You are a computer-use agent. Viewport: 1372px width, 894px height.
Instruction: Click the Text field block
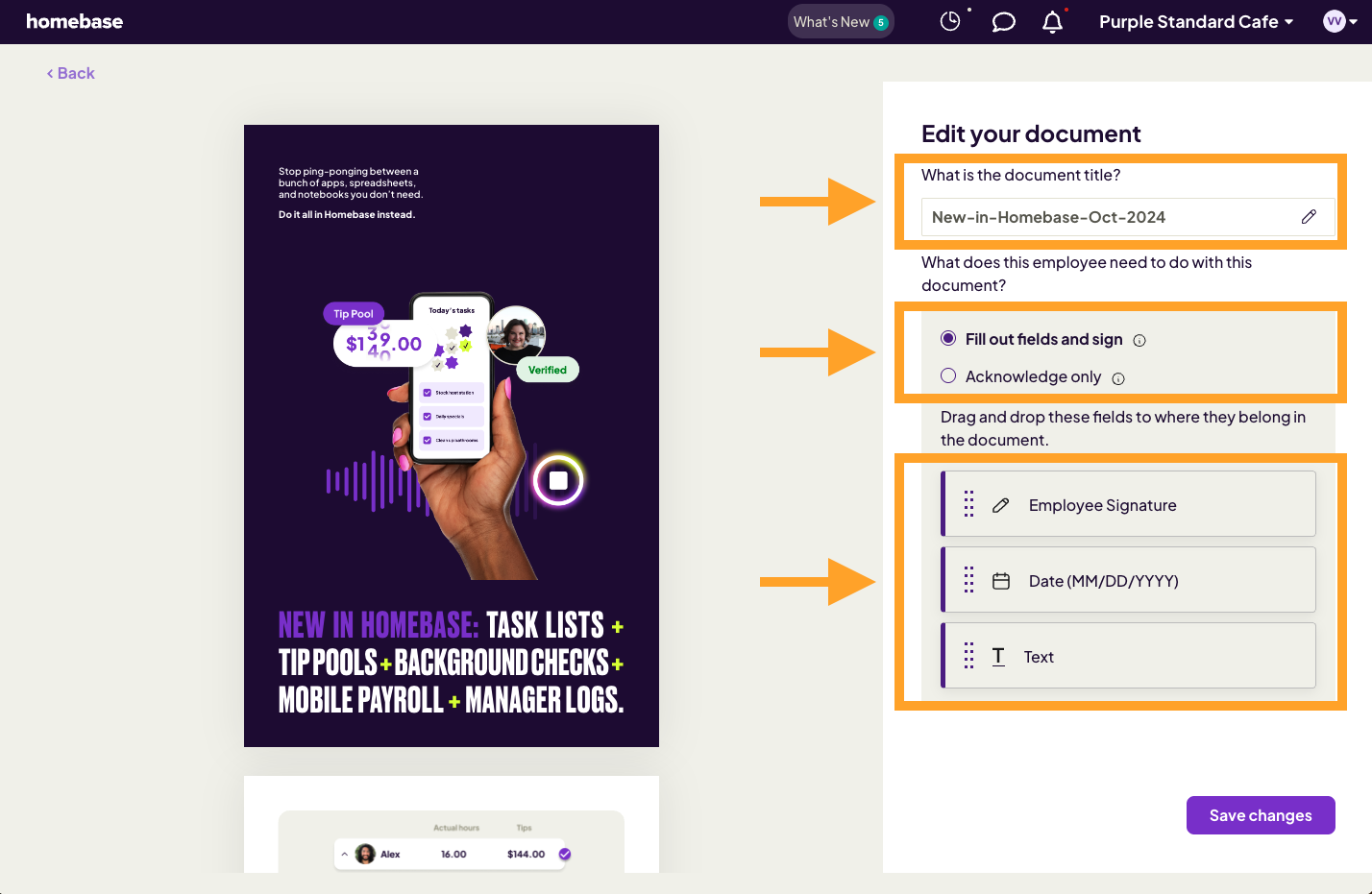coord(1128,656)
